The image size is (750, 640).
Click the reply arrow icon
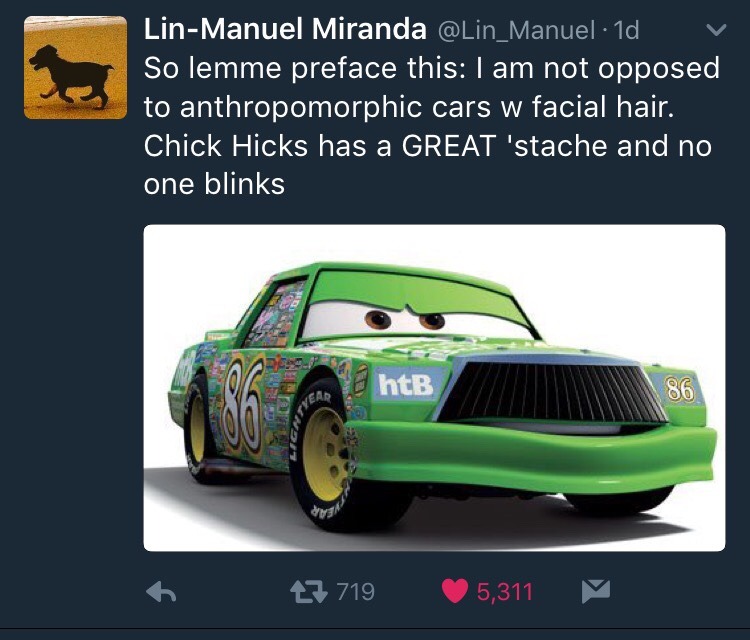pyautogui.click(x=161, y=592)
